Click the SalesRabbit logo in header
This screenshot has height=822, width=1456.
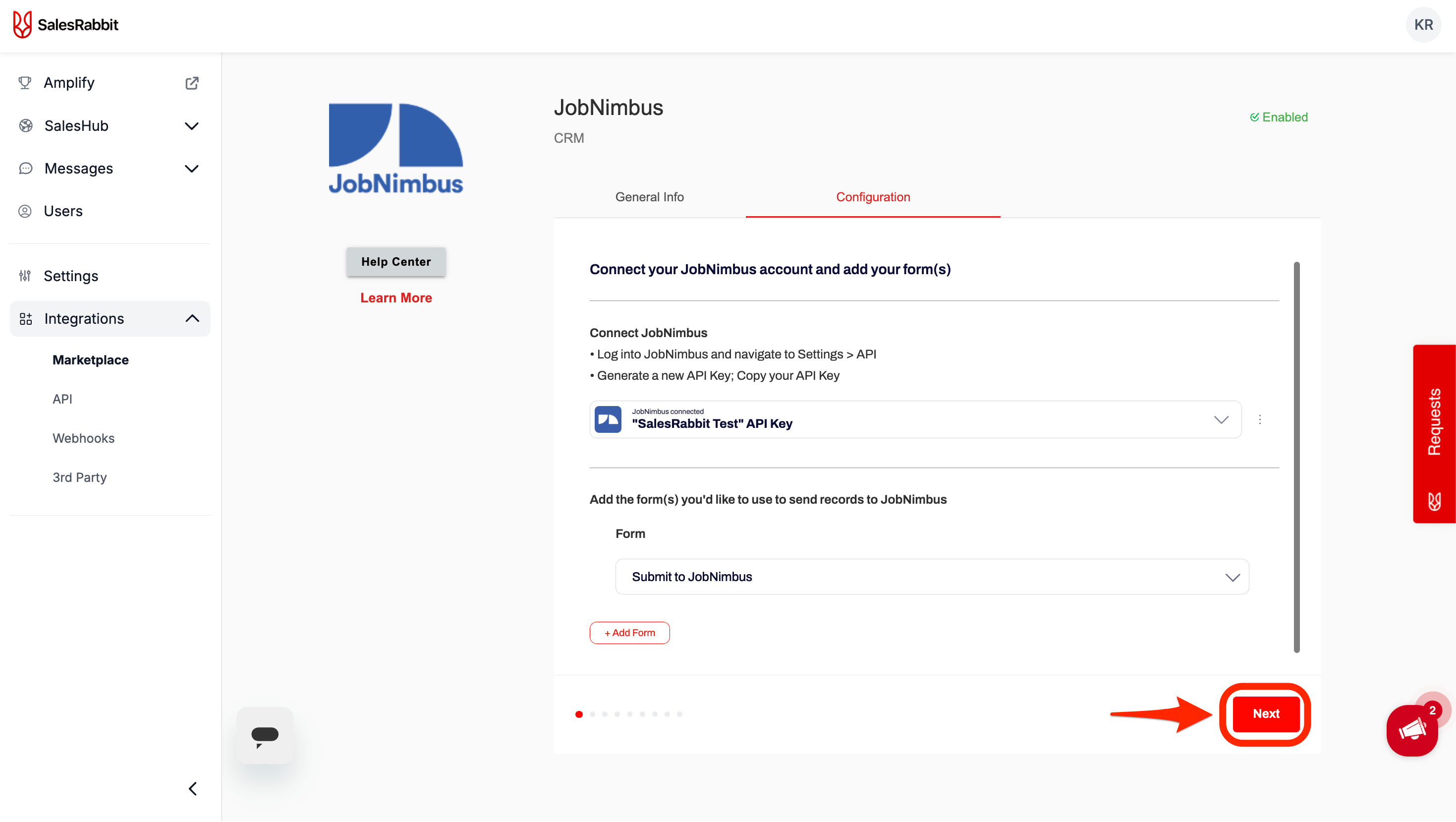65,25
